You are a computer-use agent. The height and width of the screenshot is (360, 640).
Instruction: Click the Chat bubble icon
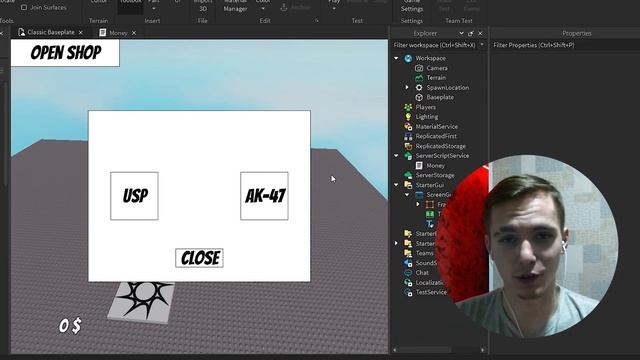click(408, 273)
